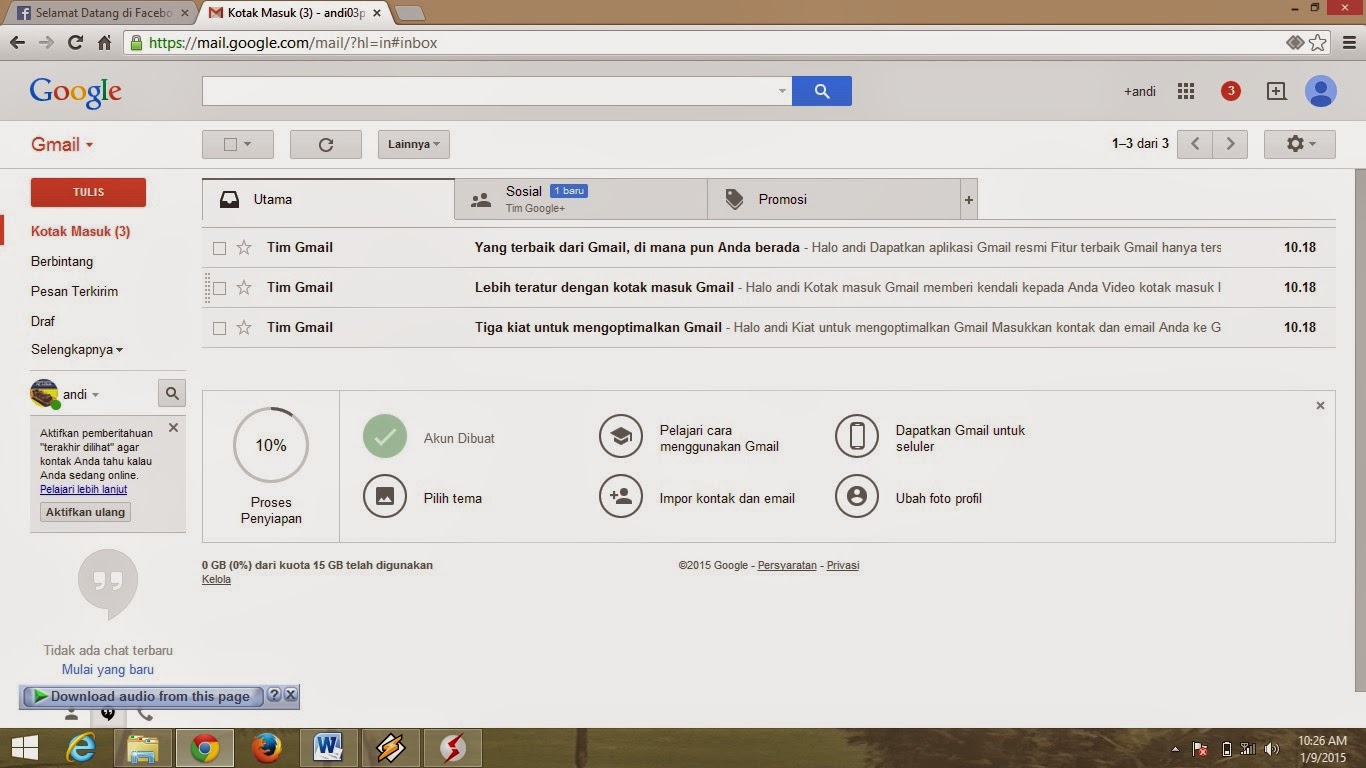1366x768 pixels.
Task: Tick the checkbox for 'Tiga kiat untuk mengoptimalkan' email
Action: [x=220, y=328]
